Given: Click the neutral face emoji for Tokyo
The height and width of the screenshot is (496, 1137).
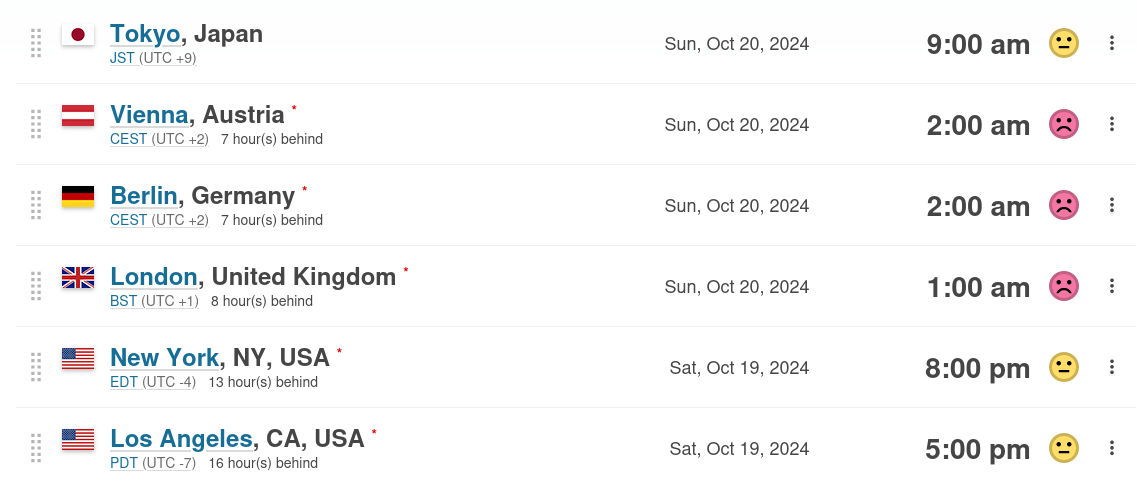Looking at the screenshot, I should [1063, 43].
